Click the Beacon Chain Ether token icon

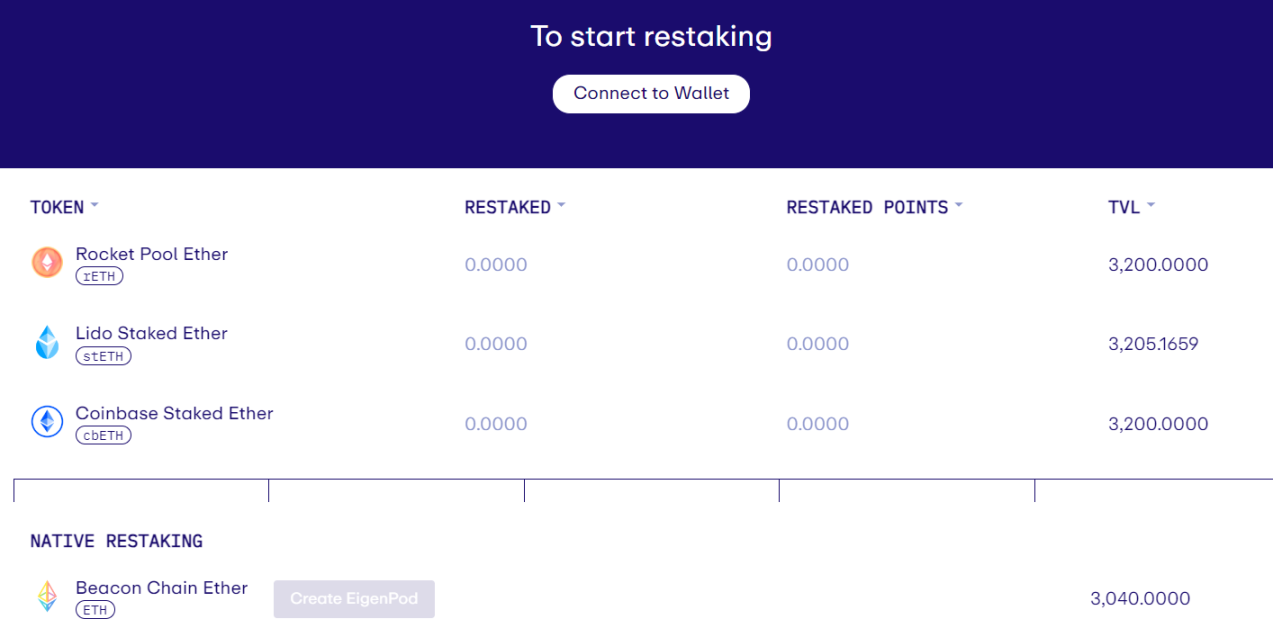pos(46,596)
